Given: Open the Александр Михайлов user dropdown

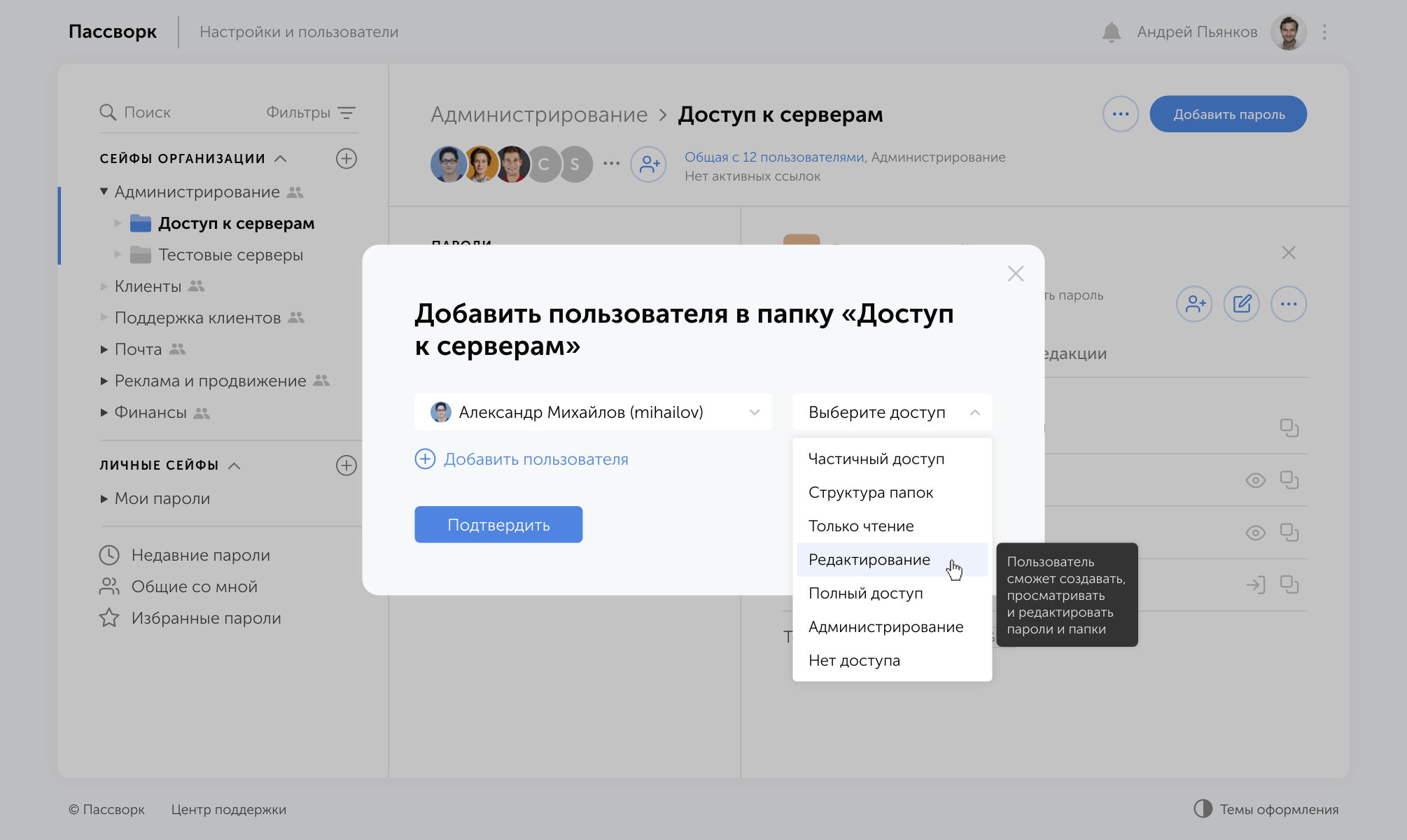Looking at the screenshot, I should click(593, 412).
